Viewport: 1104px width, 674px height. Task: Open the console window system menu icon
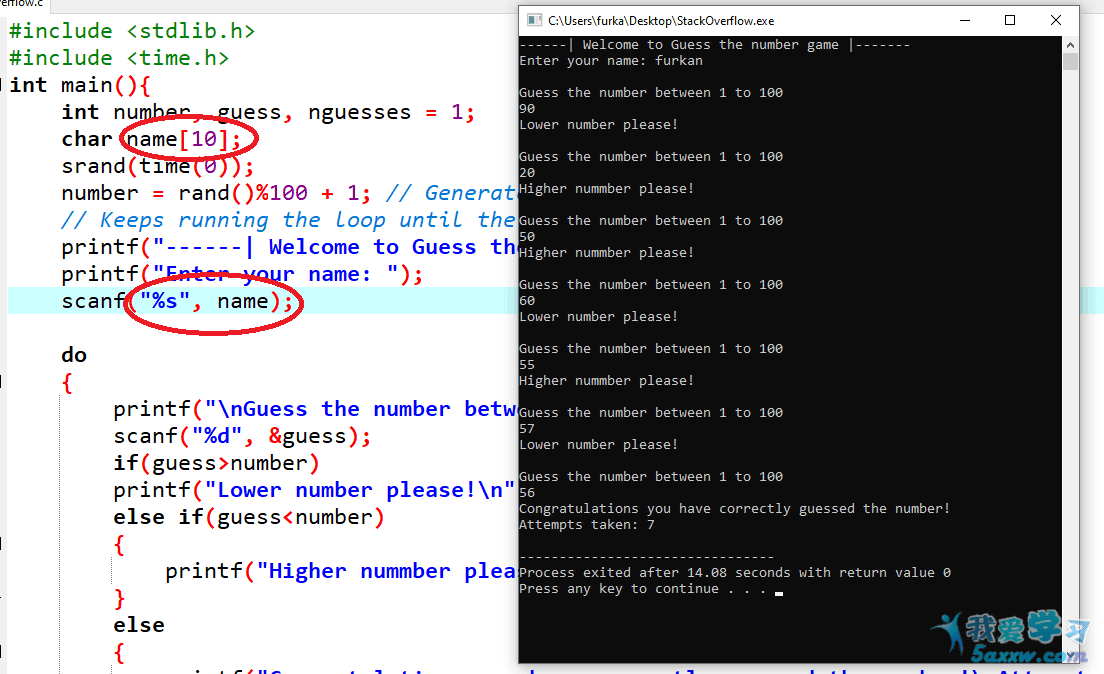pos(535,20)
